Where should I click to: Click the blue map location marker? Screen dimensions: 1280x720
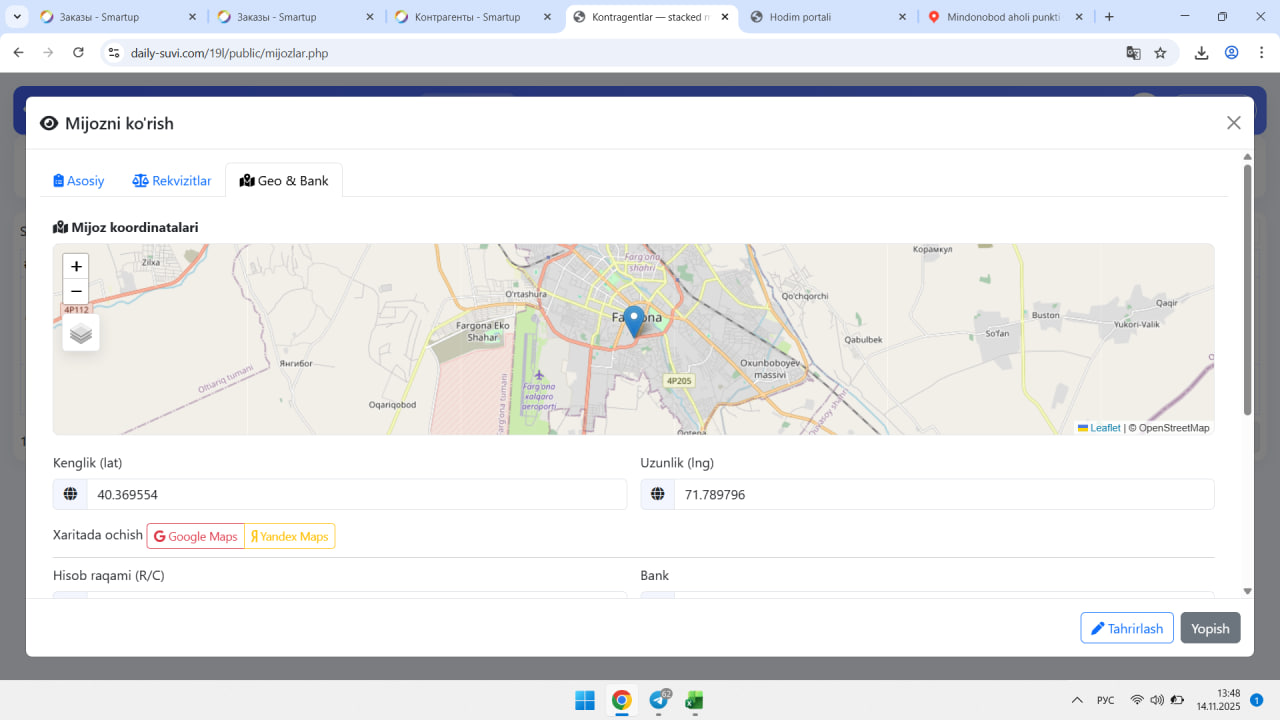[633, 321]
